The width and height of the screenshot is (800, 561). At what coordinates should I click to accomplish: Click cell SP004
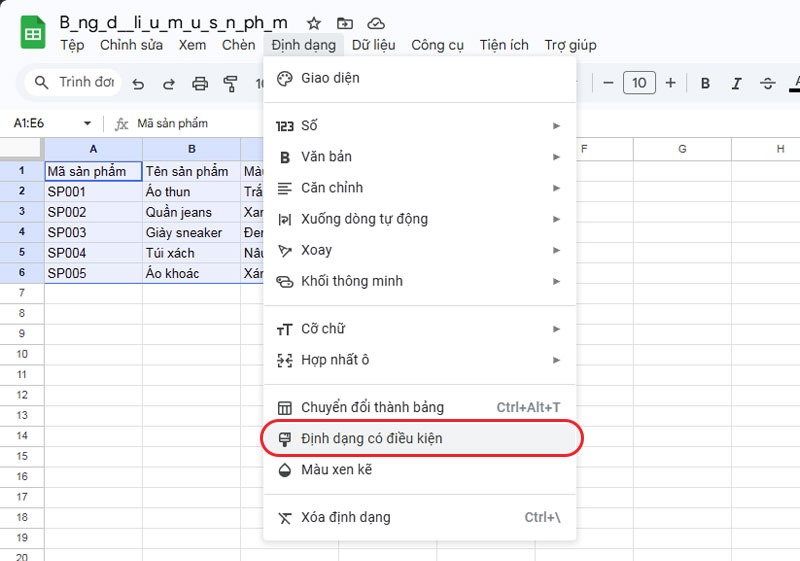click(x=93, y=253)
